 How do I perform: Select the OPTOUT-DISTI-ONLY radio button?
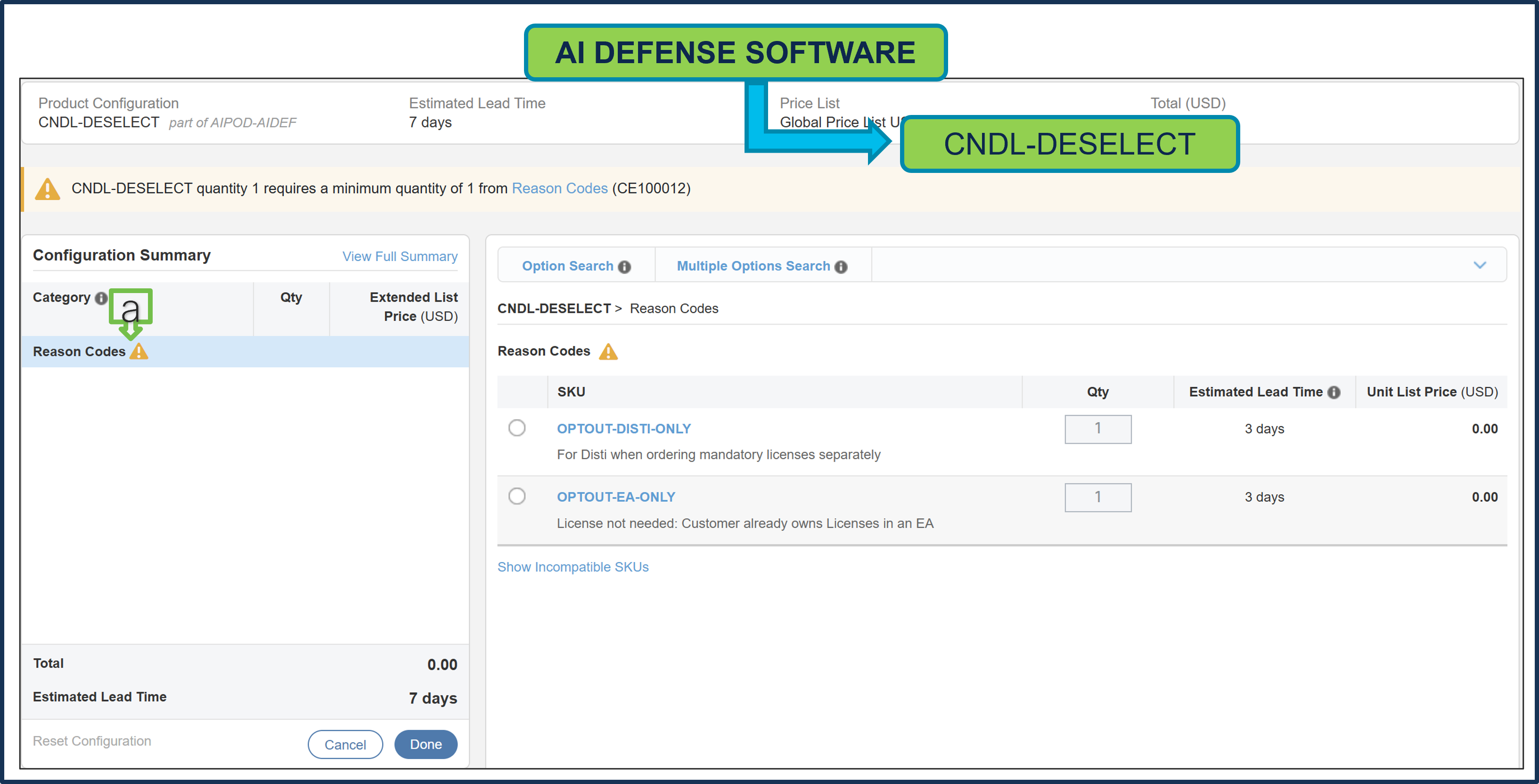pyautogui.click(x=517, y=428)
